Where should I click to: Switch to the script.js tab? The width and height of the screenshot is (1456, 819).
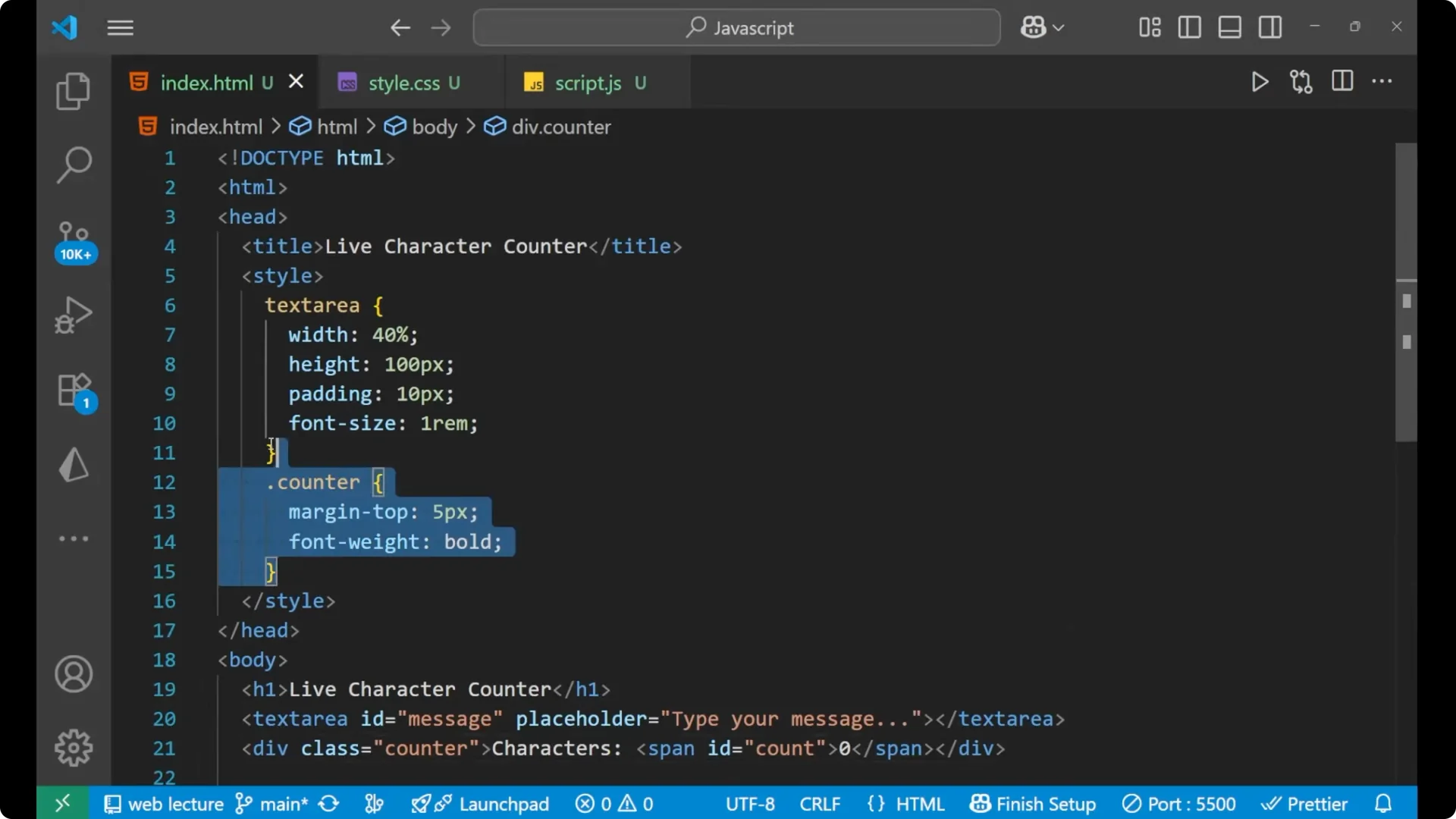pos(588,82)
